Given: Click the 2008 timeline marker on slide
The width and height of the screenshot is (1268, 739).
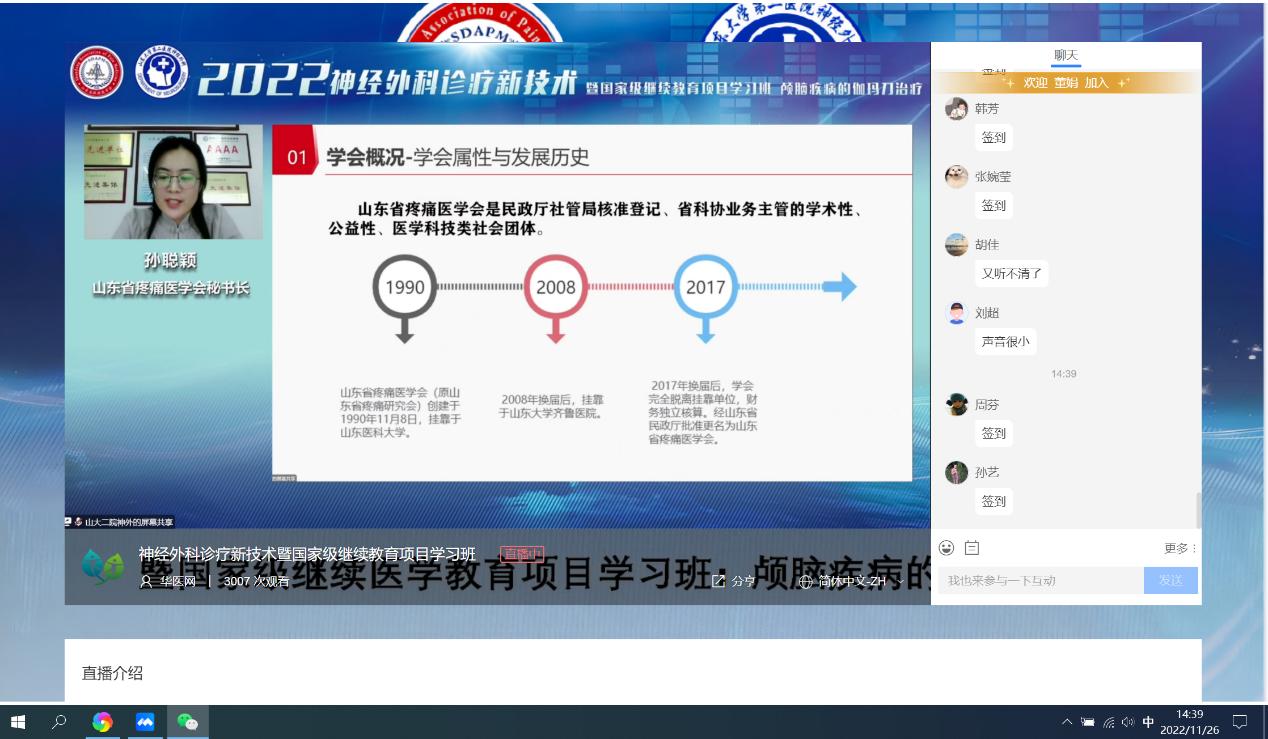Looking at the screenshot, I should (555, 287).
